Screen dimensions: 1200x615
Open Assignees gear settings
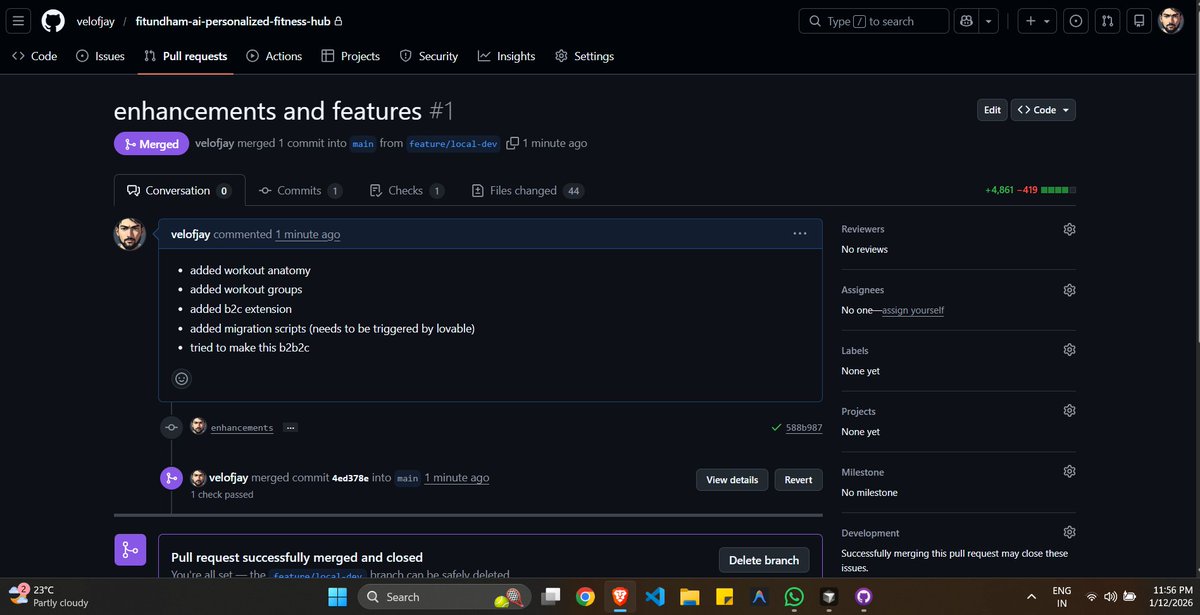[1069, 290]
